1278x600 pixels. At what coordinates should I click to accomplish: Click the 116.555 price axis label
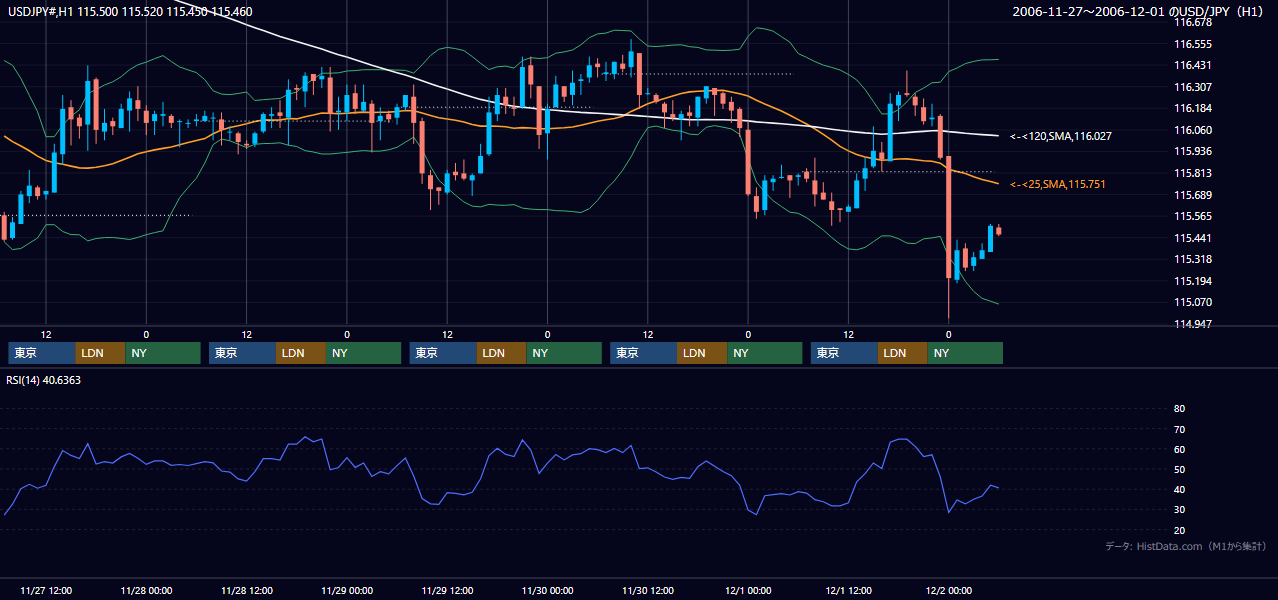pyautogui.click(x=1193, y=44)
